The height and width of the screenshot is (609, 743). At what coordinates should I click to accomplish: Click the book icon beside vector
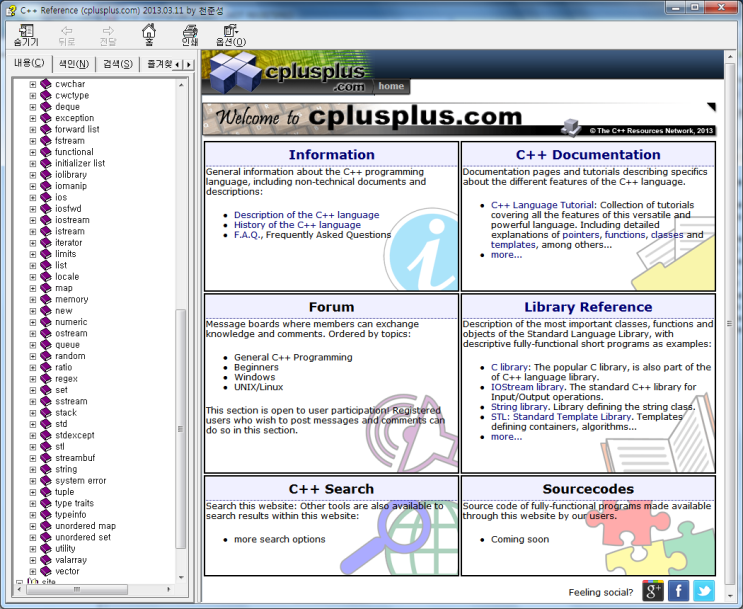pos(45,571)
